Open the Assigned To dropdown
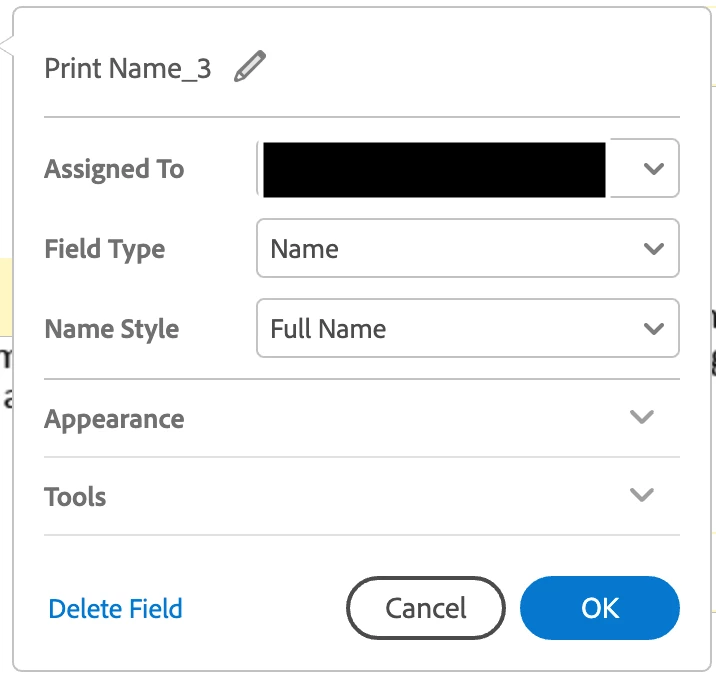The image size is (716, 676). click(x=467, y=168)
